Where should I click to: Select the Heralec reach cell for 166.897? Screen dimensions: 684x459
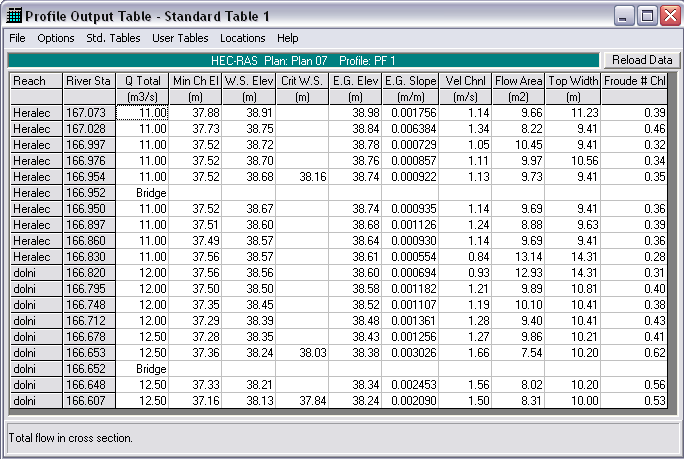[36, 225]
